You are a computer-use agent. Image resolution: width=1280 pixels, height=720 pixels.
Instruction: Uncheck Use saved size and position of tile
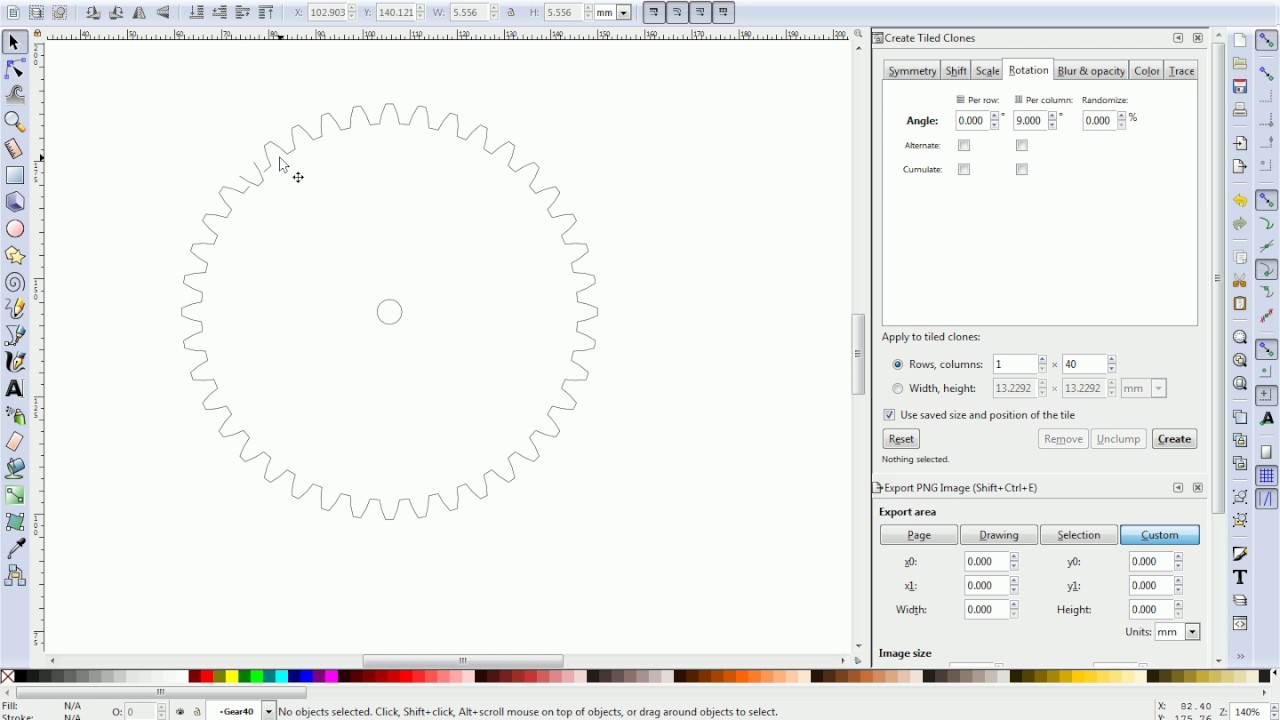[x=889, y=415]
